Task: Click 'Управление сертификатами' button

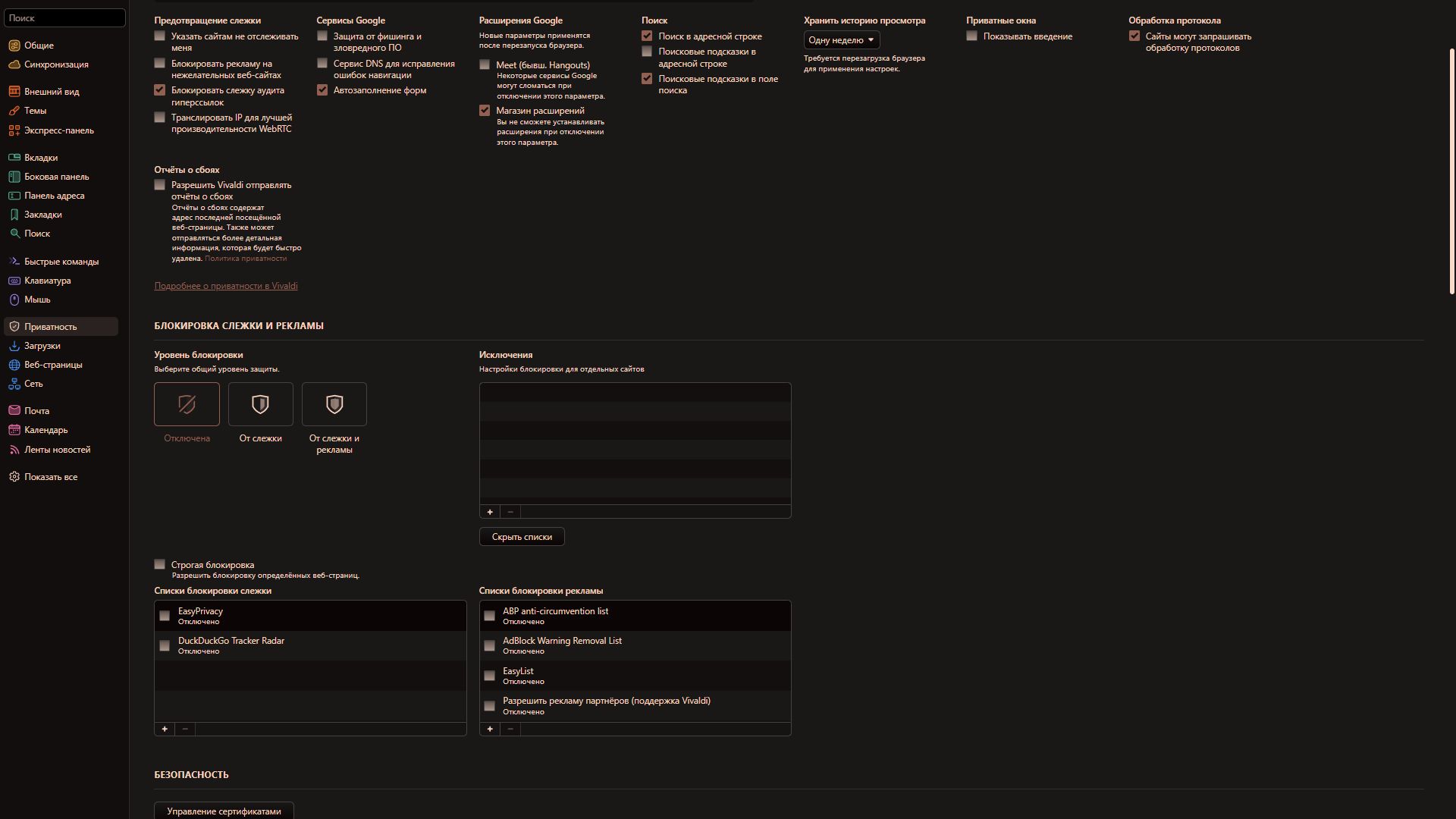Action: 224,811
